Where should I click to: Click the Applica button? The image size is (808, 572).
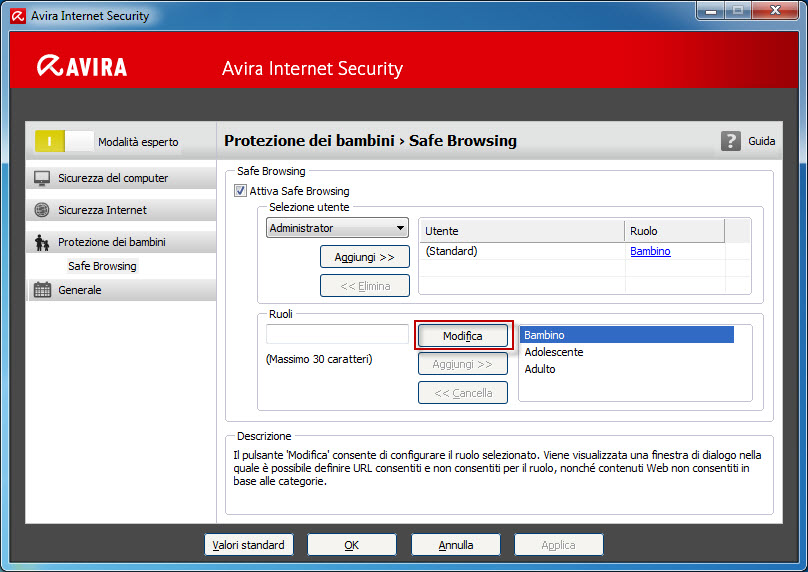coord(559,545)
